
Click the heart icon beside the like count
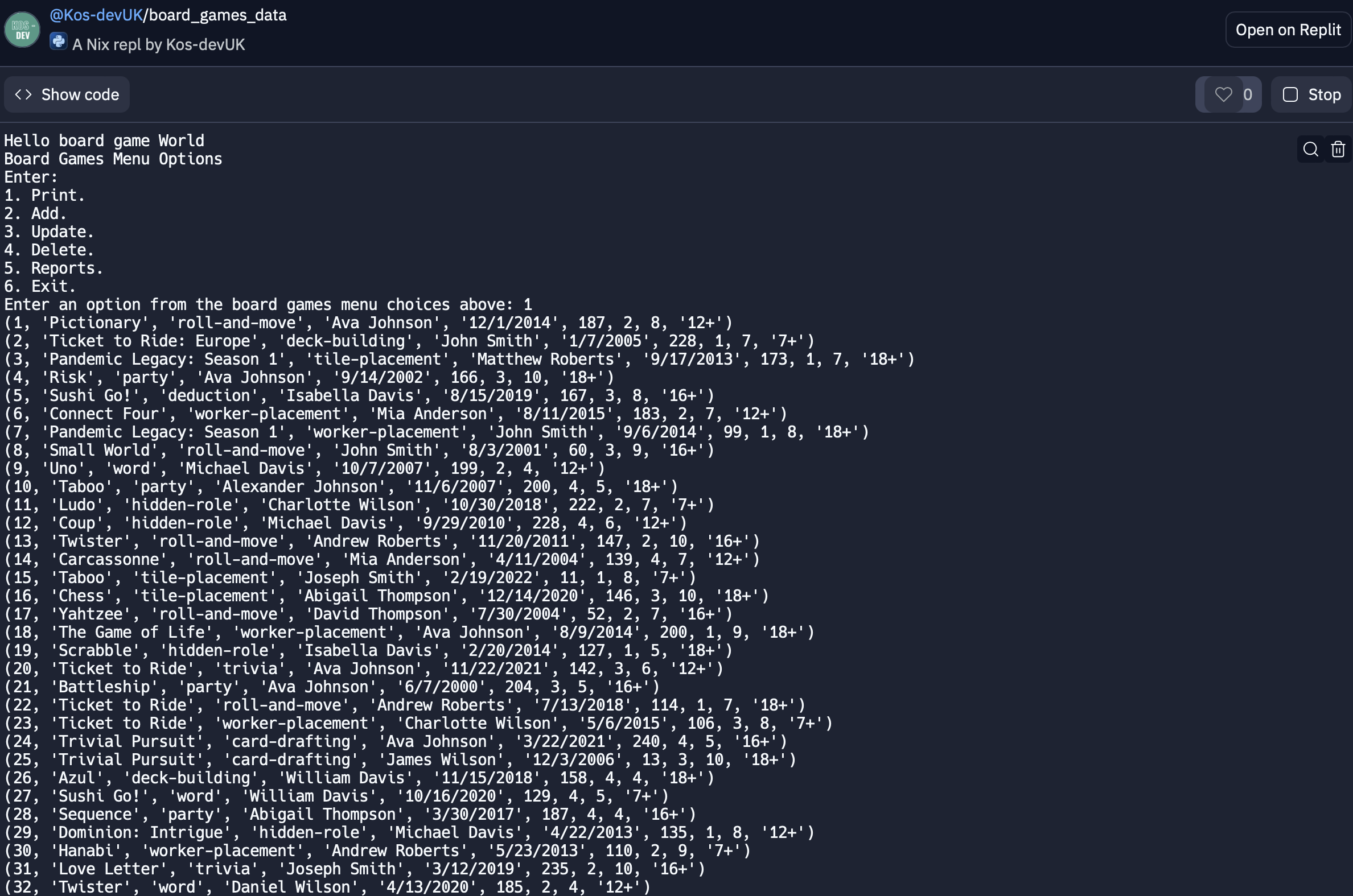[1223, 94]
